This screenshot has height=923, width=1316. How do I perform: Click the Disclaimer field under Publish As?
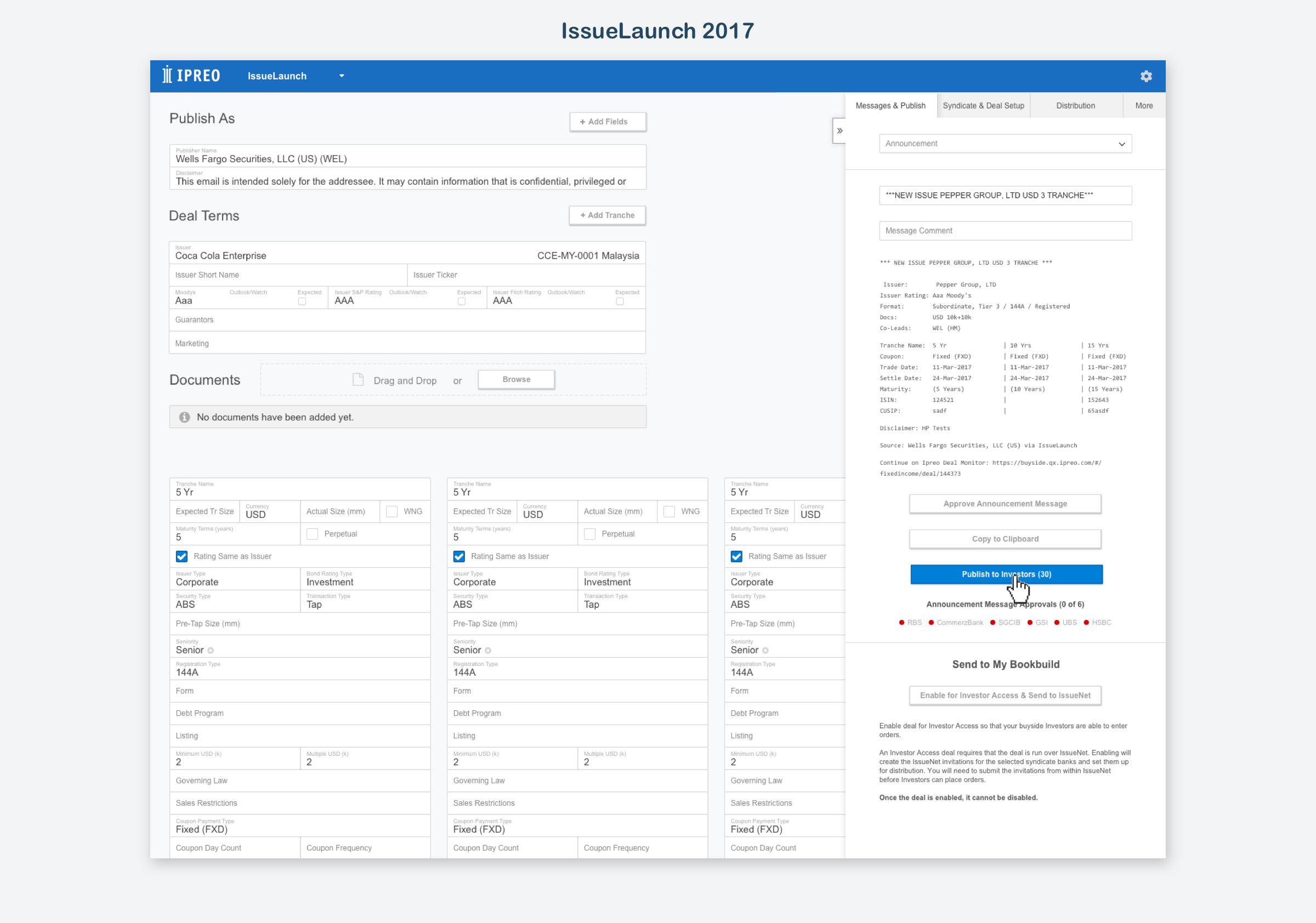click(x=407, y=178)
